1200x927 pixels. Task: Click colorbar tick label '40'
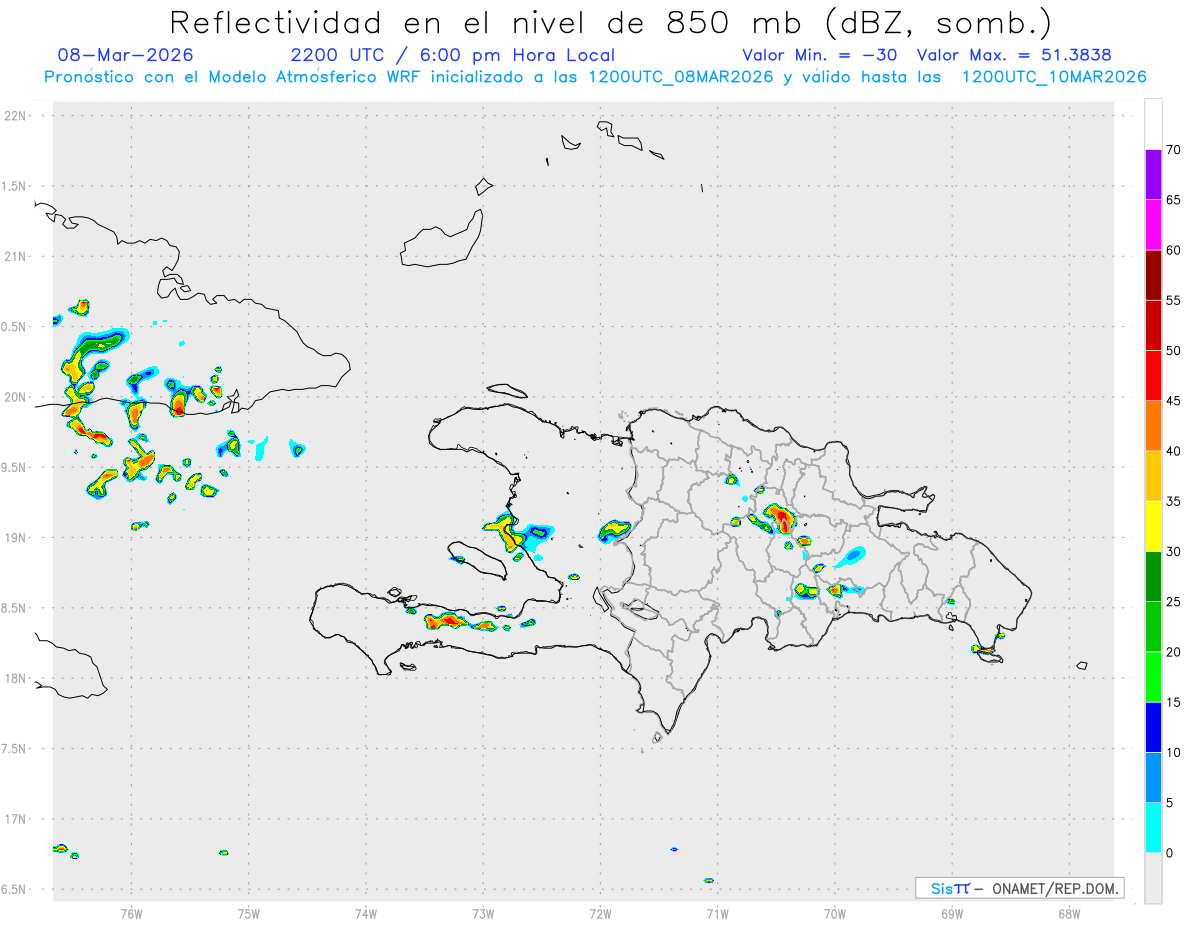[1173, 451]
